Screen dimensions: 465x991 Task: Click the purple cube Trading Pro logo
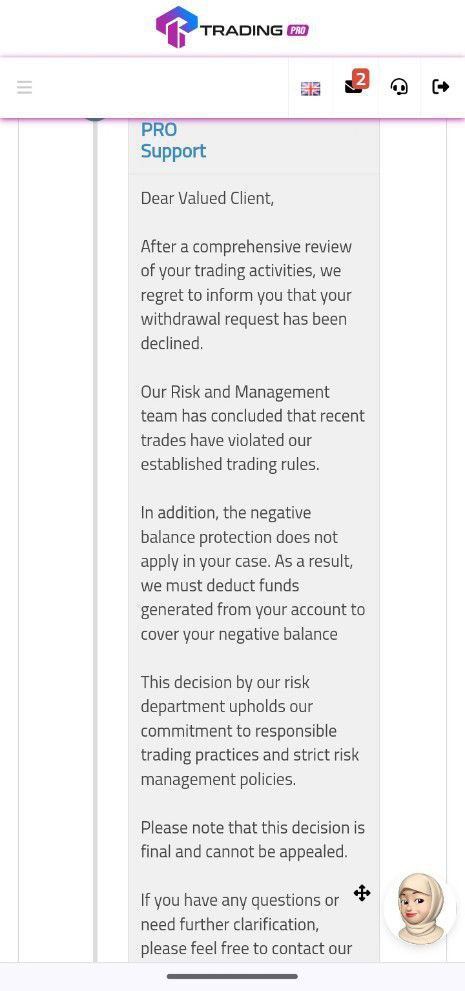(177, 27)
